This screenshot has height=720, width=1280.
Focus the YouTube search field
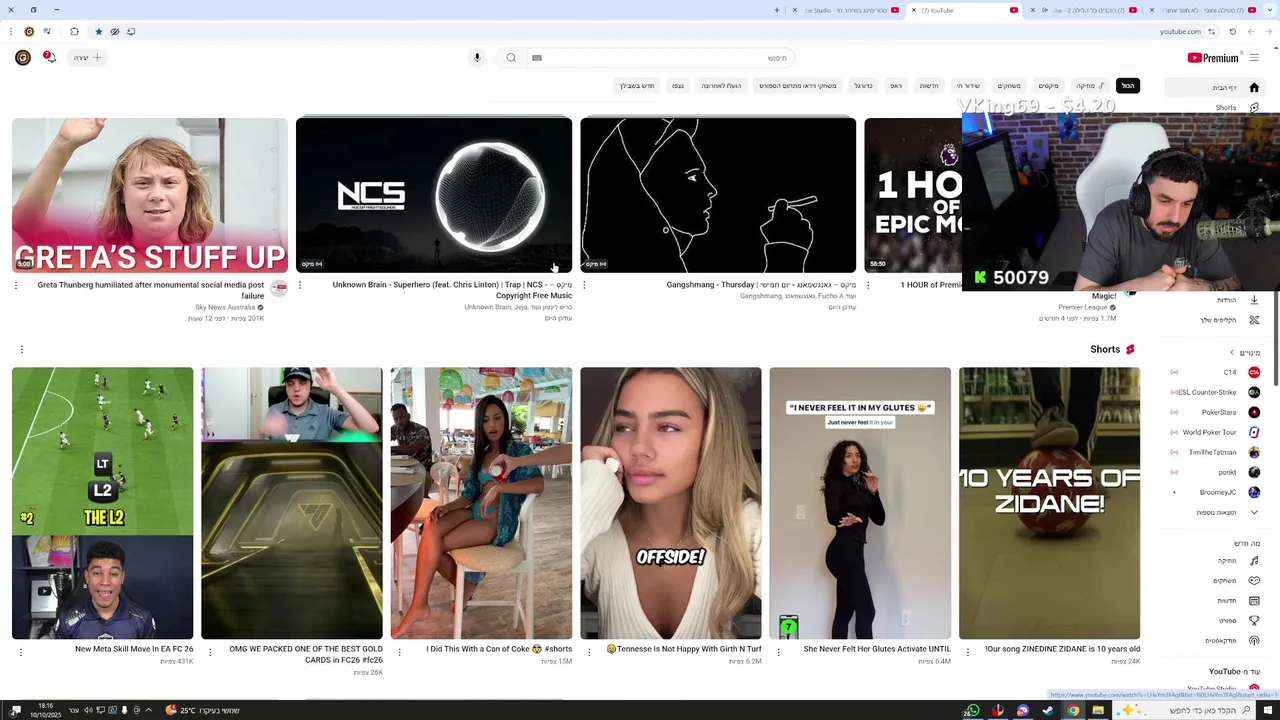pos(660,58)
